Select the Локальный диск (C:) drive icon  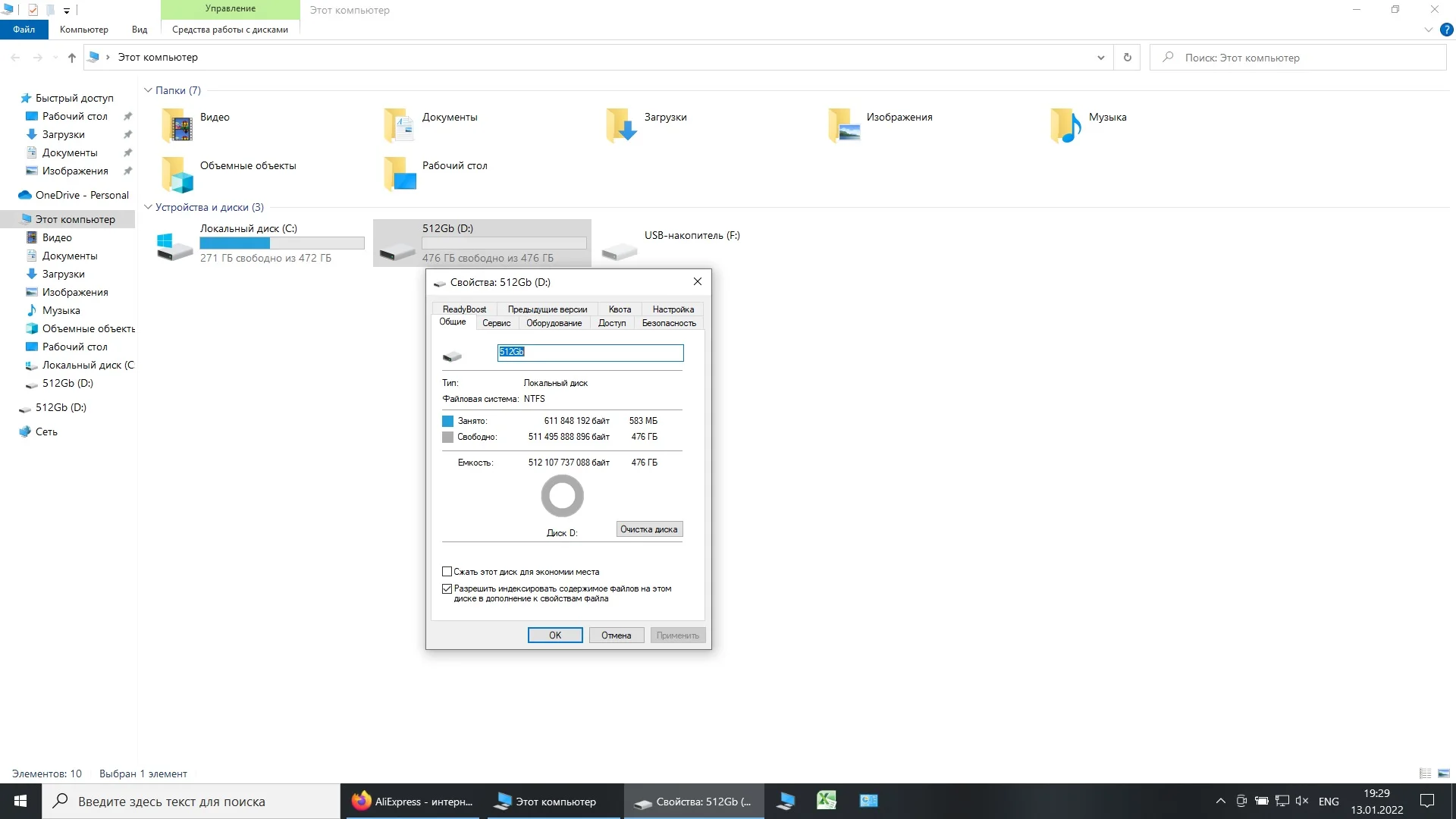pyautogui.click(x=174, y=246)
